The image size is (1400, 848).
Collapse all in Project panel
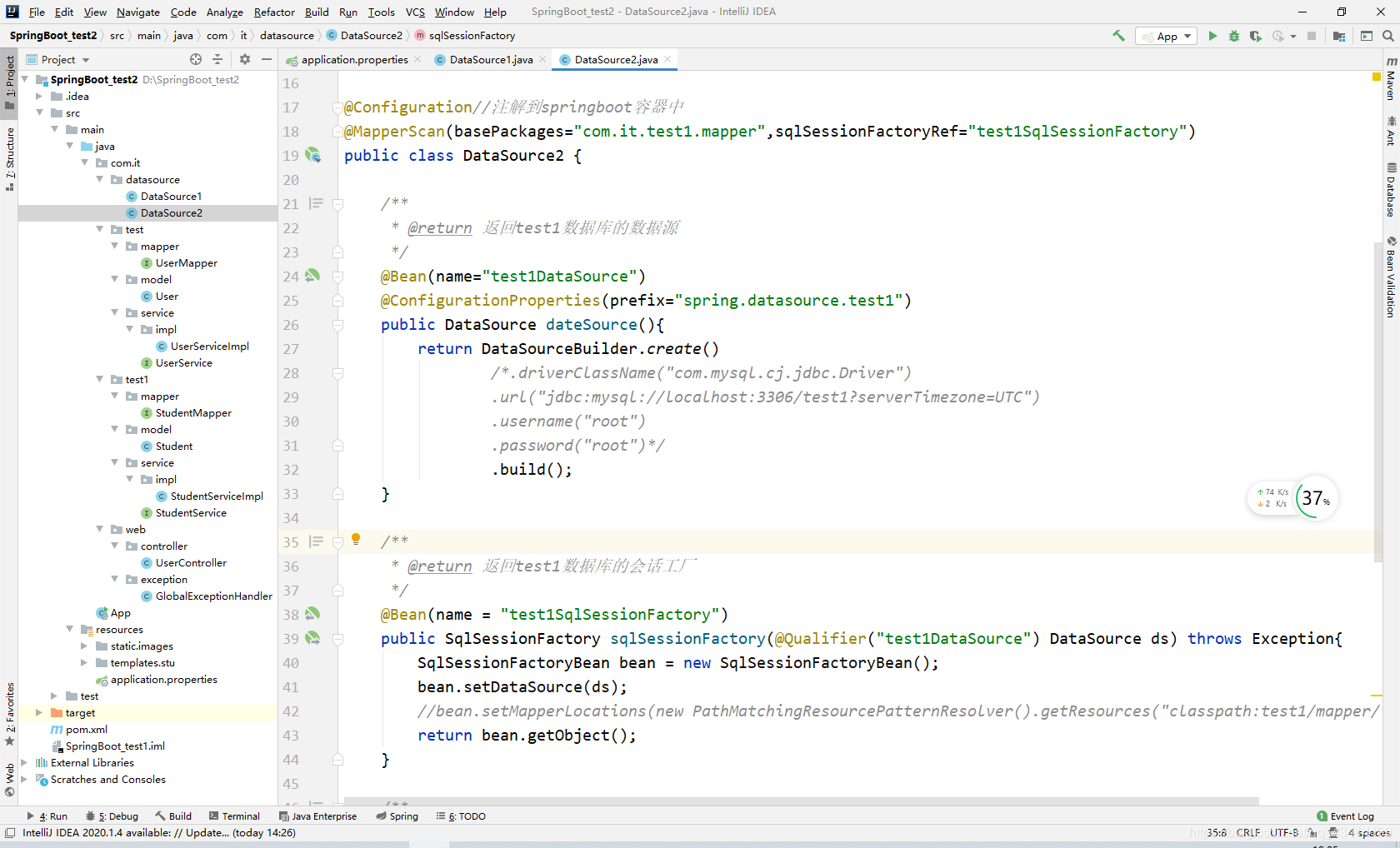[x=217, y=59]
